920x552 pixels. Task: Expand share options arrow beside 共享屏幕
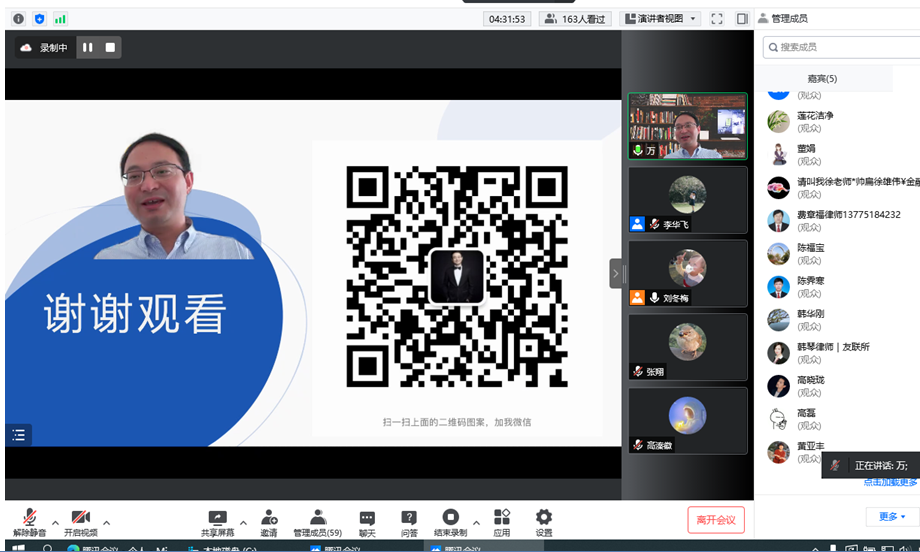pos(243,522)
